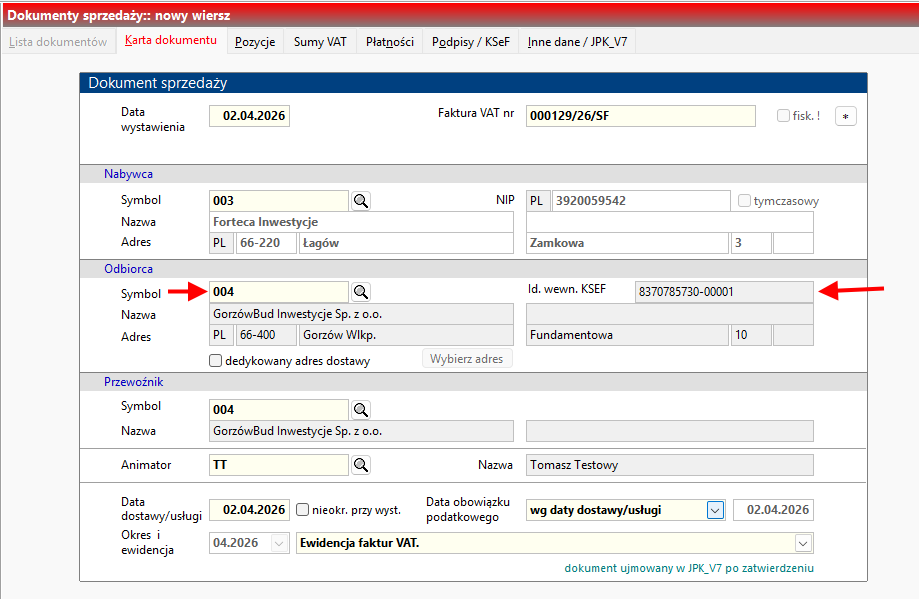Click the Data wystawienia date field

tap(249, 116)
